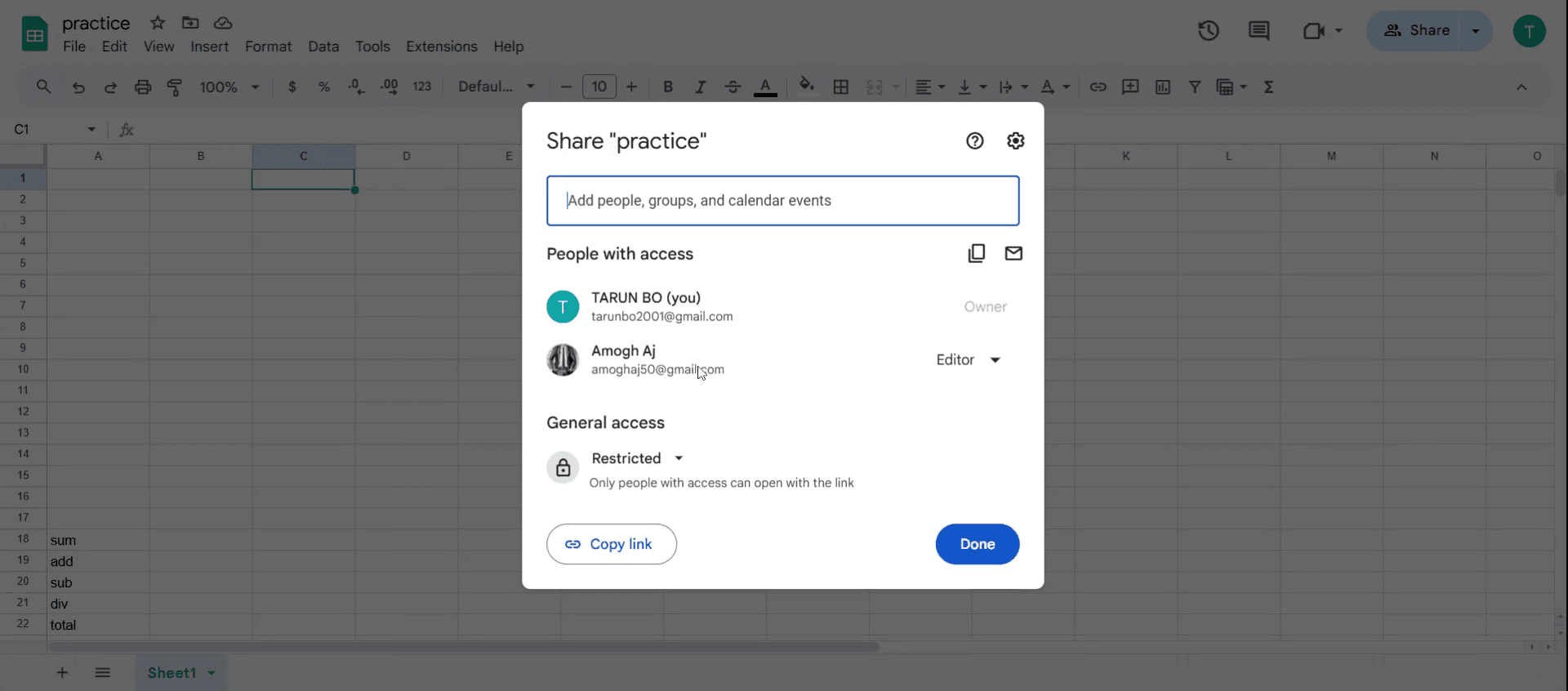Toggle strikethrough formatting
The height and width of the screenshot is (691, 1568).
point(733,87)
